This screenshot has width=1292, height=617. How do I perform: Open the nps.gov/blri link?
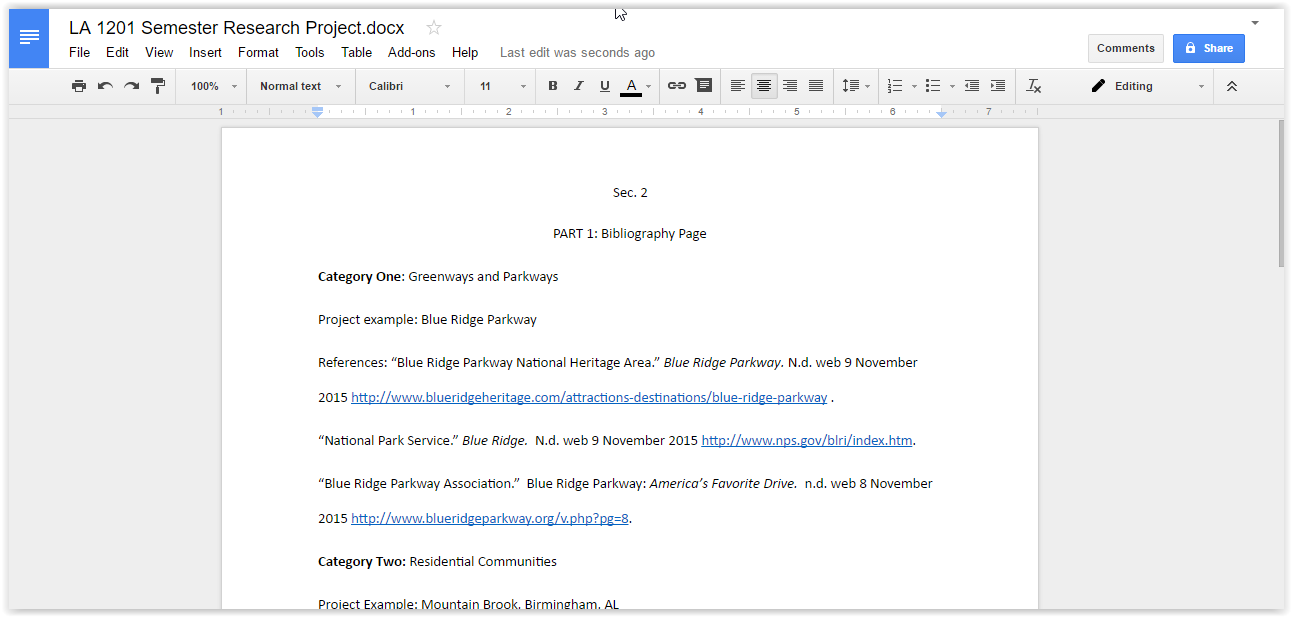click(807, 440)
